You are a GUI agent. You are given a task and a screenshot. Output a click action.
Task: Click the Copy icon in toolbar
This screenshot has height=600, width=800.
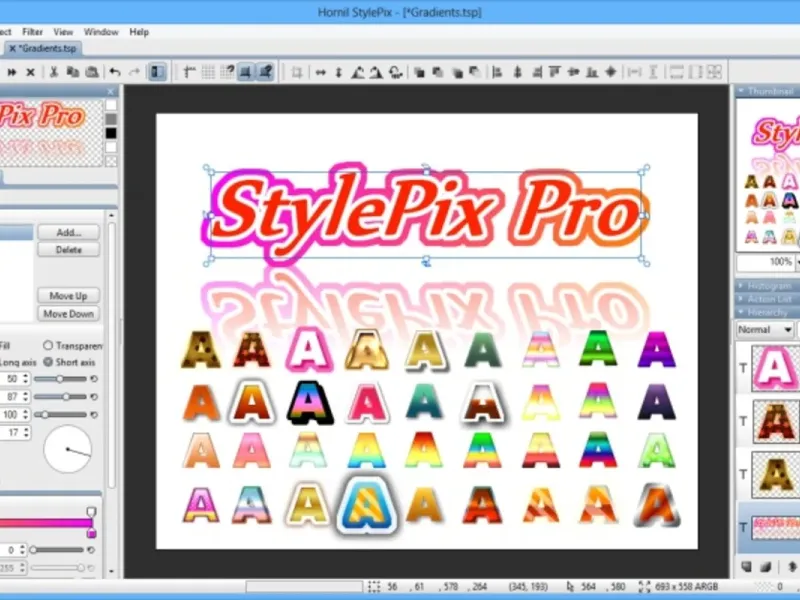pos(73,72)
